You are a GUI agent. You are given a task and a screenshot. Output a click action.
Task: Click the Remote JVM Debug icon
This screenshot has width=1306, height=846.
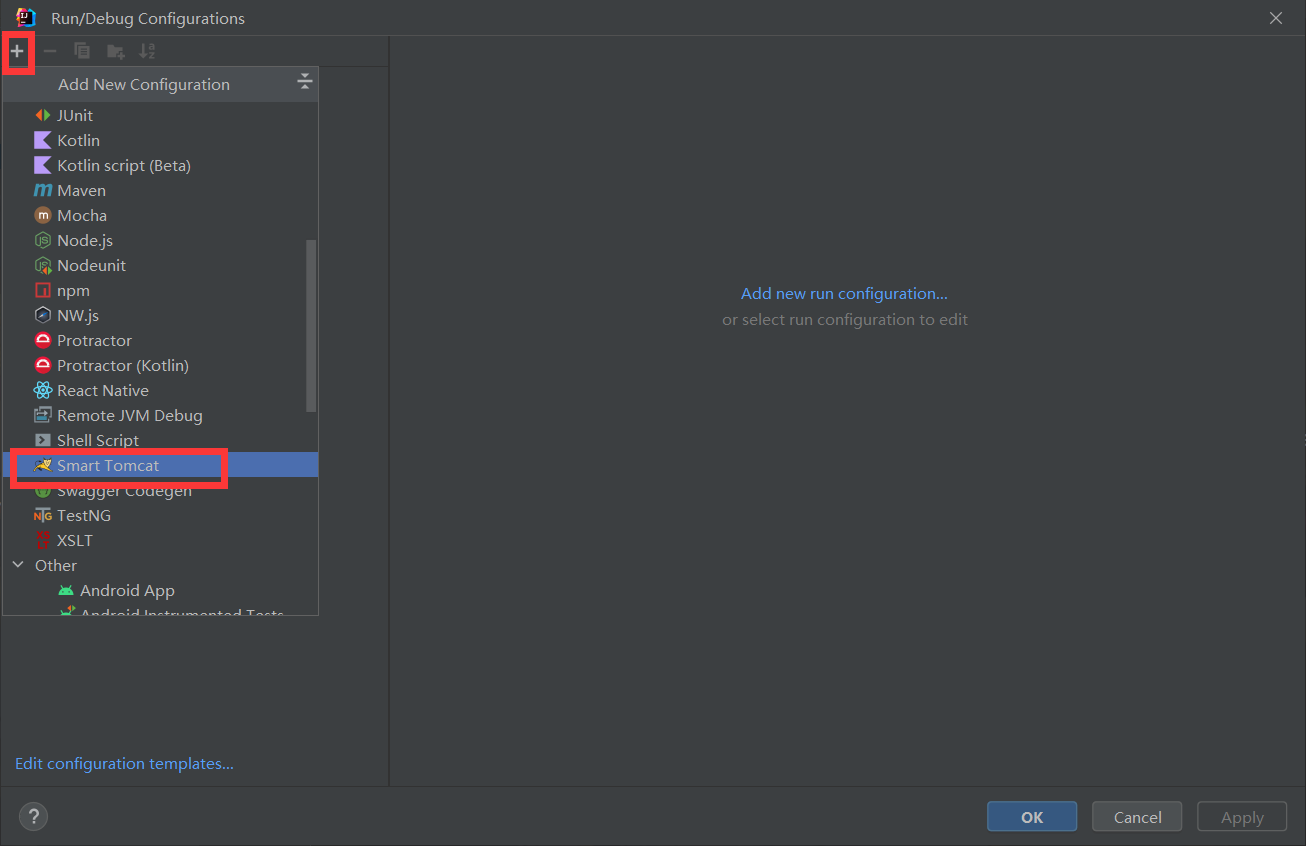tap(42, 415)
